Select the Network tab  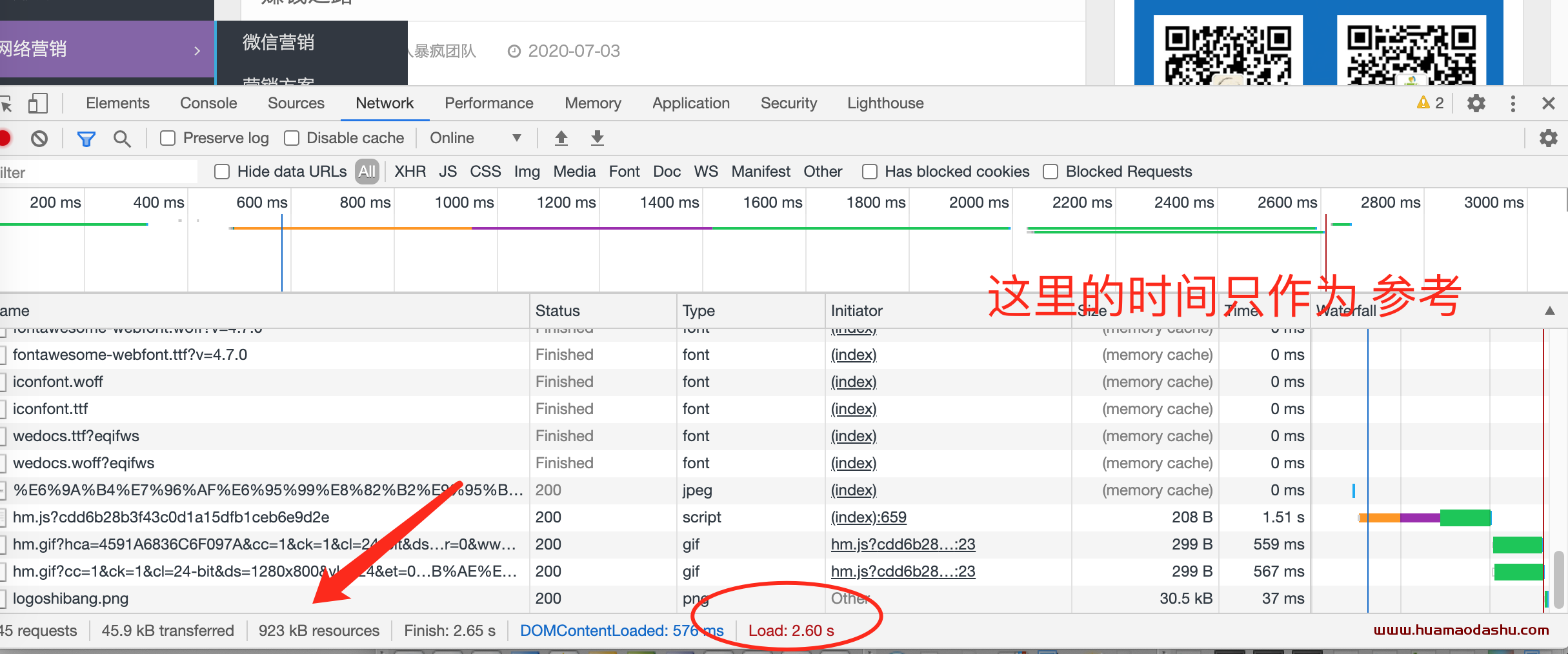point(385,103)
